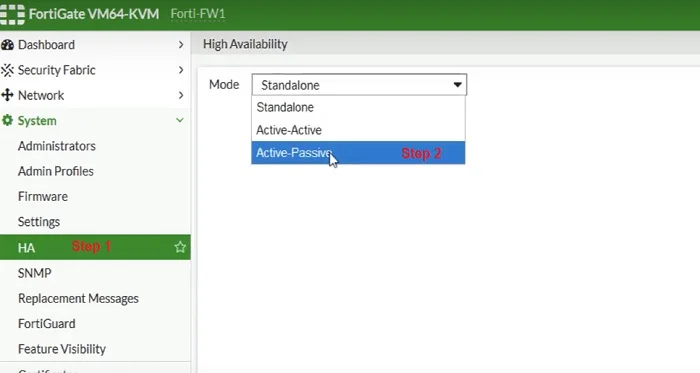Click the Forti-FW1 hostname

(x=198, y=14)
